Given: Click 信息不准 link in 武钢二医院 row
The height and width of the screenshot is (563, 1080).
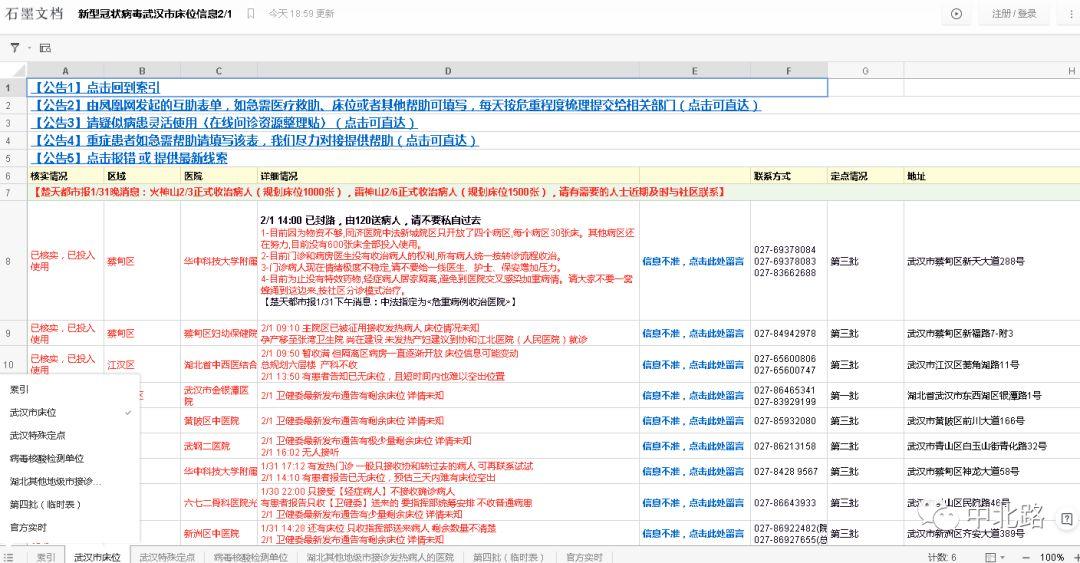Looking at the screenshot, I should click(693, 446).
